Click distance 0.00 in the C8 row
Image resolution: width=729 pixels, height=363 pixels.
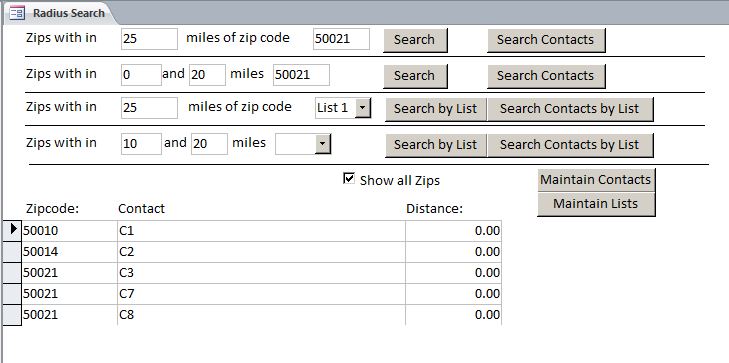pos(453,315)
